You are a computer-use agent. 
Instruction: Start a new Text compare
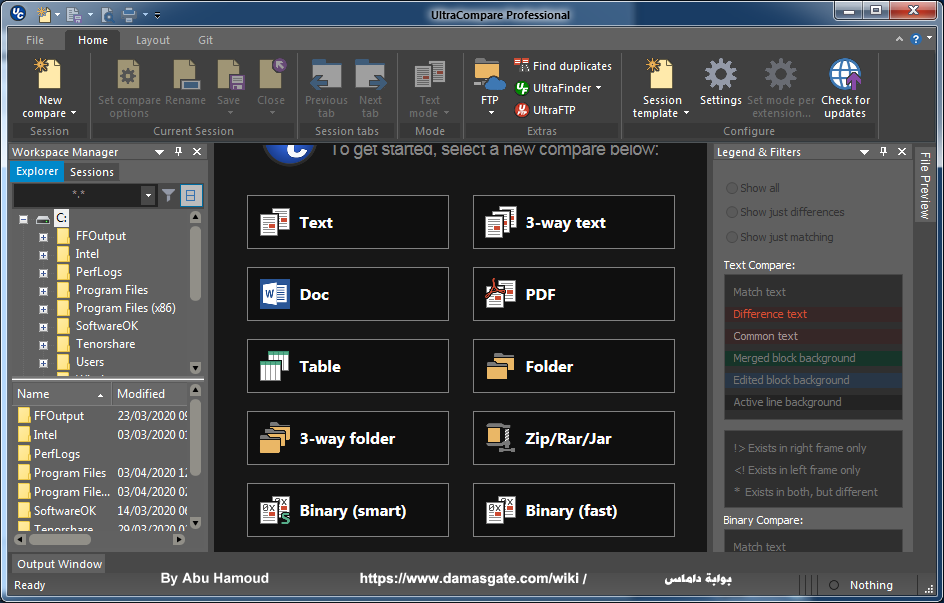tap(348, 222)
